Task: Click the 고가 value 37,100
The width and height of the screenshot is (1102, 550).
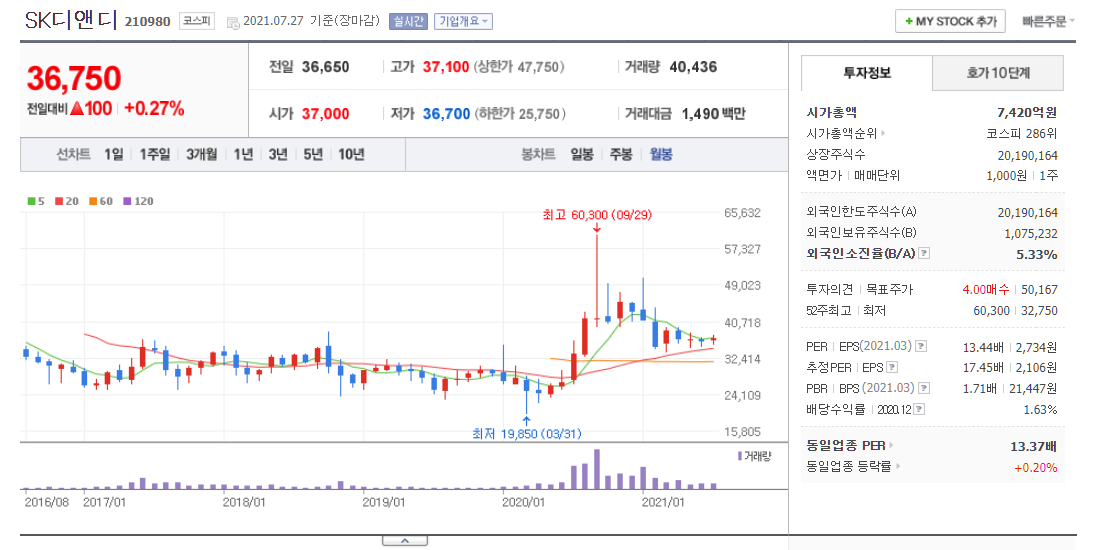Action: coord(446,67)
